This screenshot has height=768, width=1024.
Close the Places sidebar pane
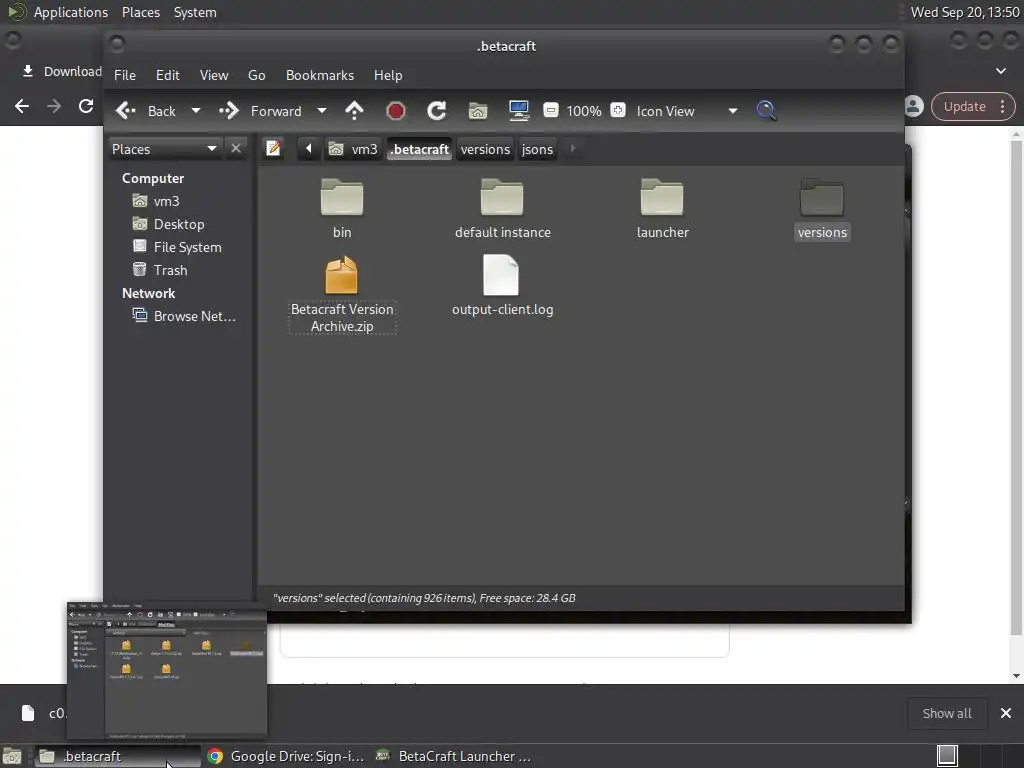click(x=236, y=149)
